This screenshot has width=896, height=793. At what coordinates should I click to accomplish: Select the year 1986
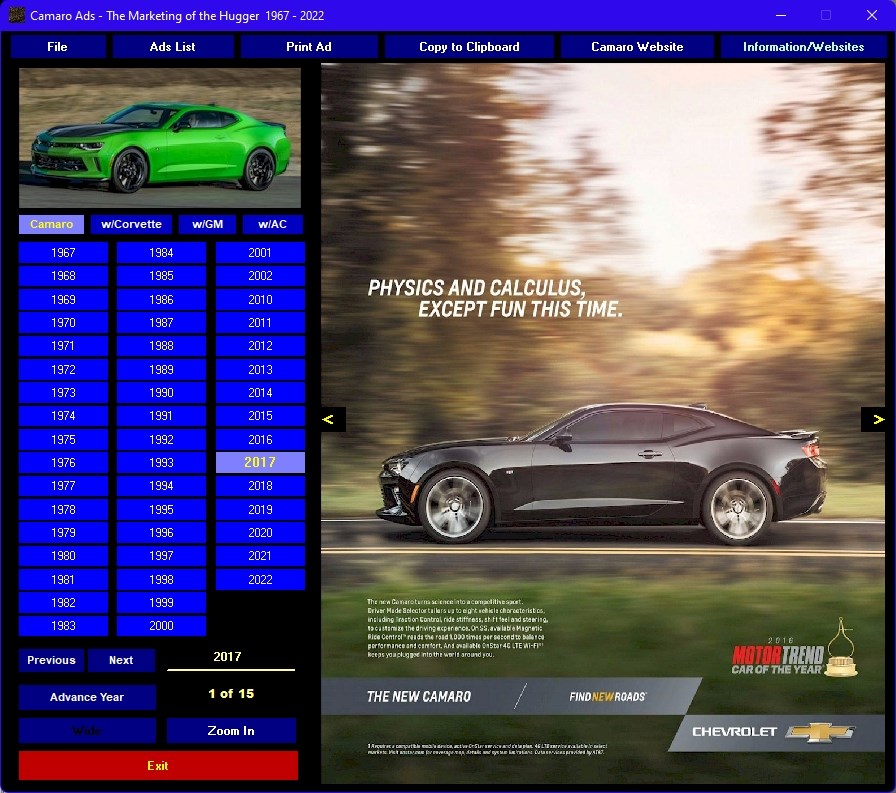[x=161, y=299]
